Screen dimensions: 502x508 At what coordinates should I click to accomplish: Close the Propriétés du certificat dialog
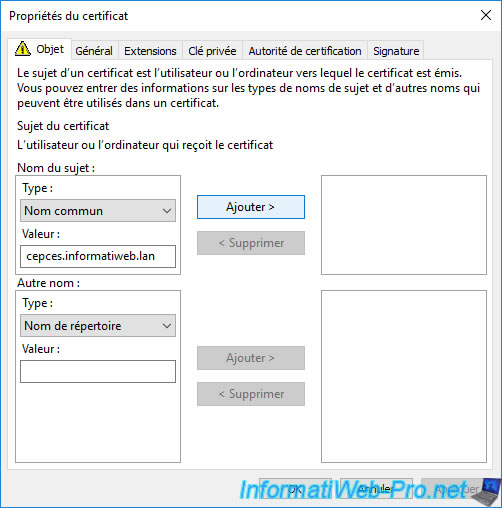tap(486, 15)
